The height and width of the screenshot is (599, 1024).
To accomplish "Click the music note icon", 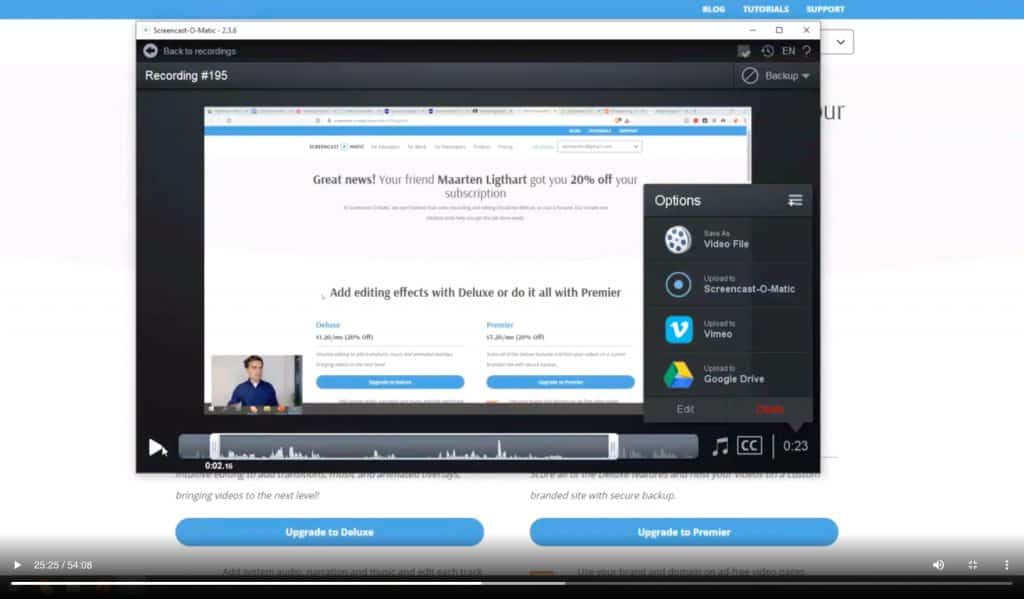I will point(720,446).
